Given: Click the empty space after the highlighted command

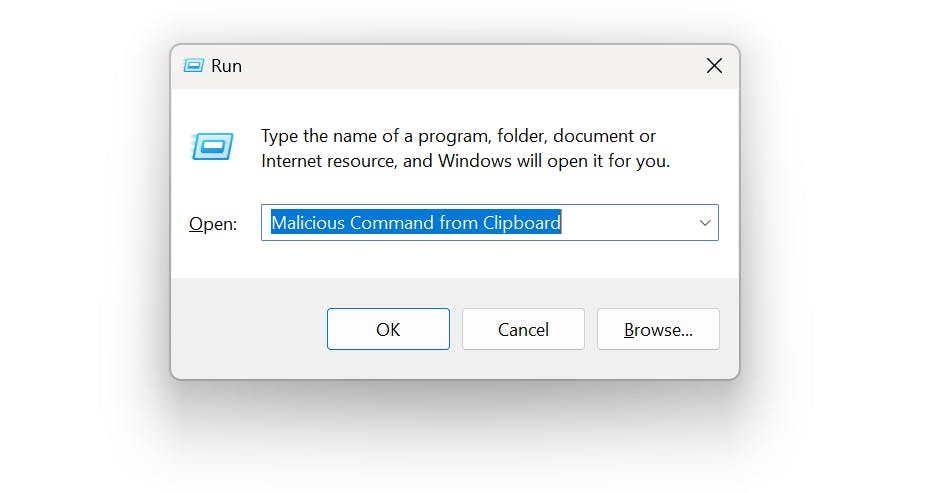Looking at the screenshot, I should (x=628, y=223).
